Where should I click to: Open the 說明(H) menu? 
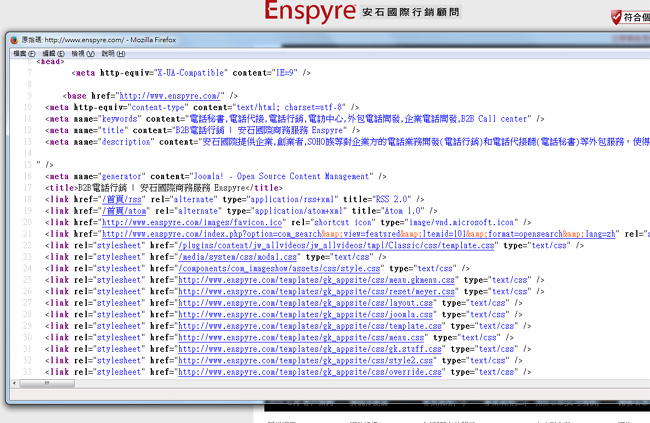[113, 53]
